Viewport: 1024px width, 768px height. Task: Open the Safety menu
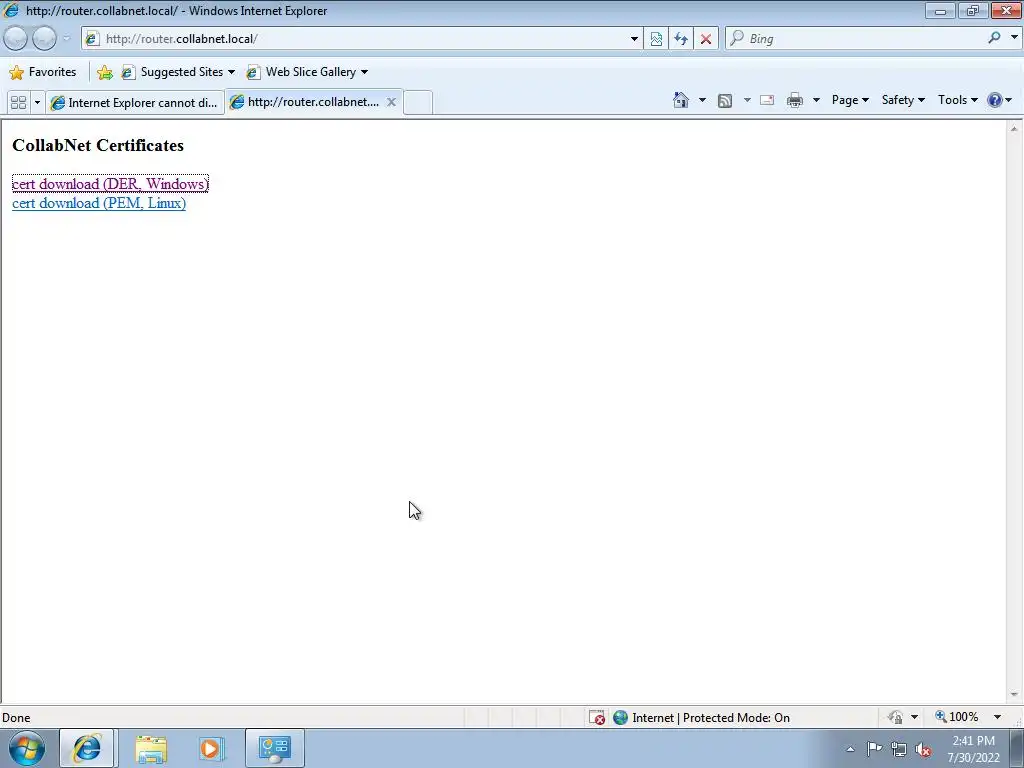pyautogui.click(x=903, y=100)
